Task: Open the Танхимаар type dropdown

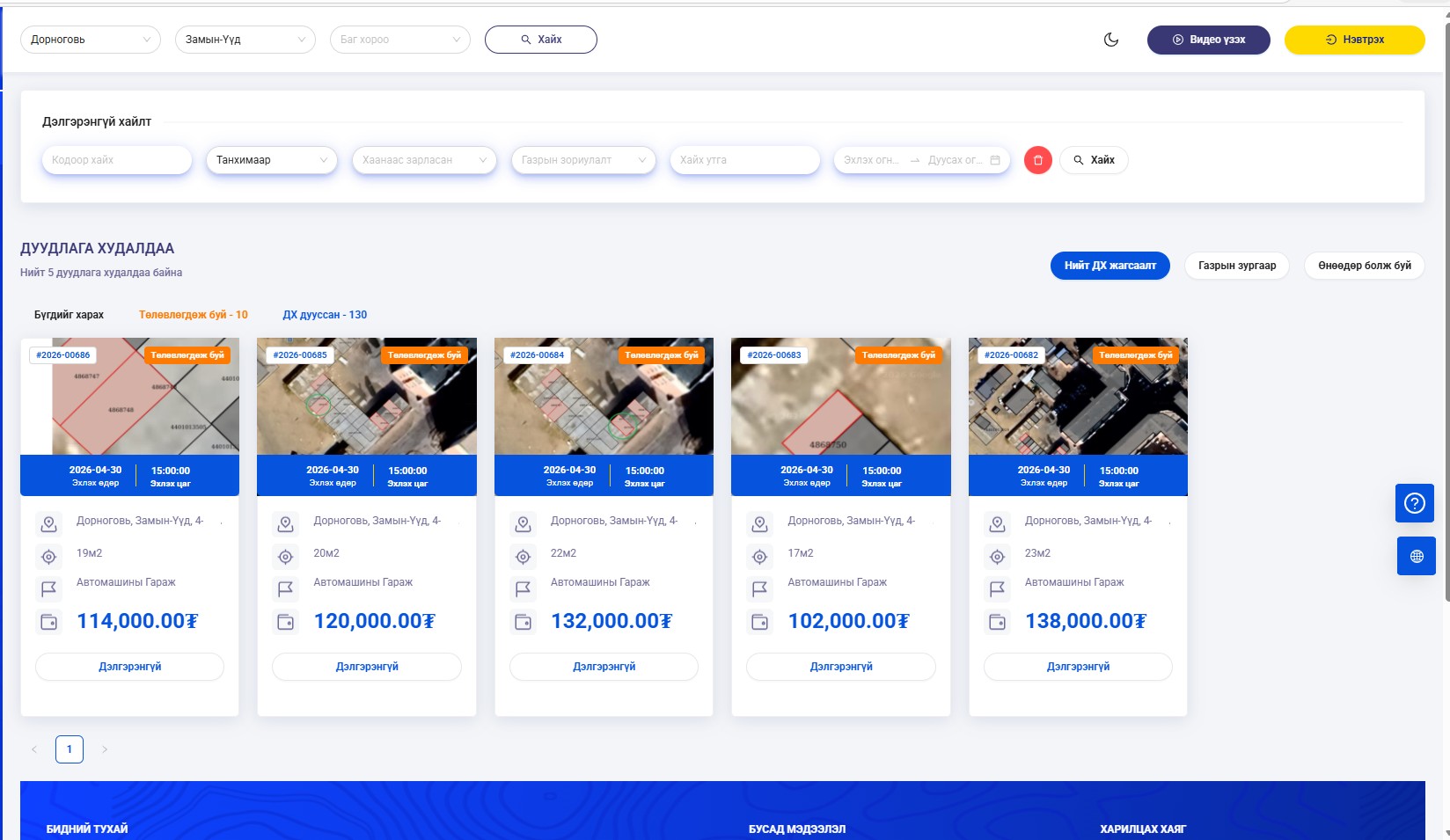Action: [271, 160]
